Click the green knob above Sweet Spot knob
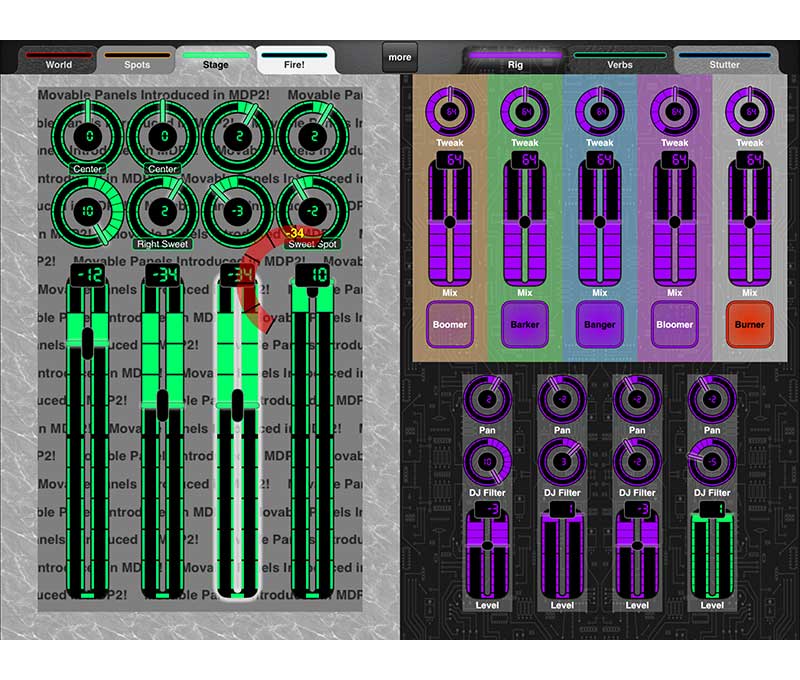 pyautogui.click(x=313, y=136)
